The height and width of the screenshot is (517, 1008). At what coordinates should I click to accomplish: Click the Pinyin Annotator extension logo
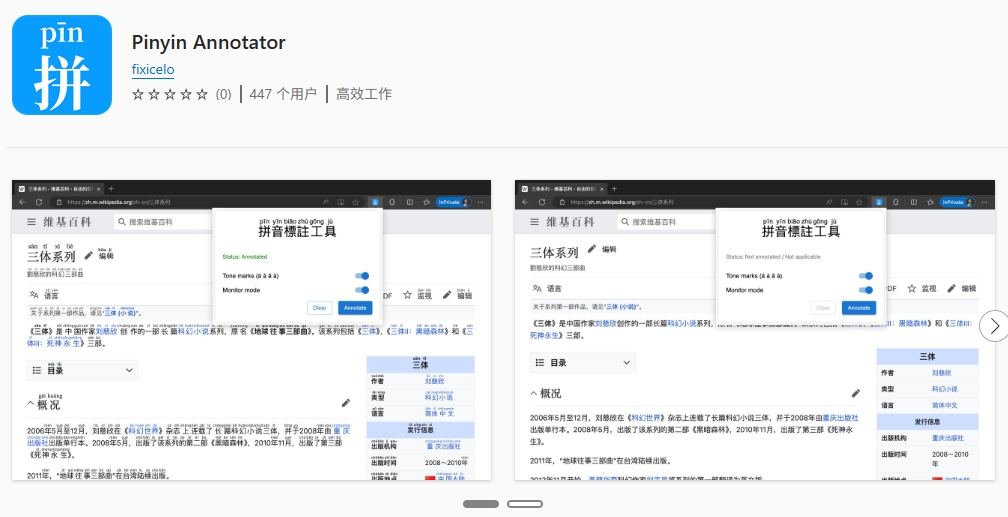coord(62,65)
